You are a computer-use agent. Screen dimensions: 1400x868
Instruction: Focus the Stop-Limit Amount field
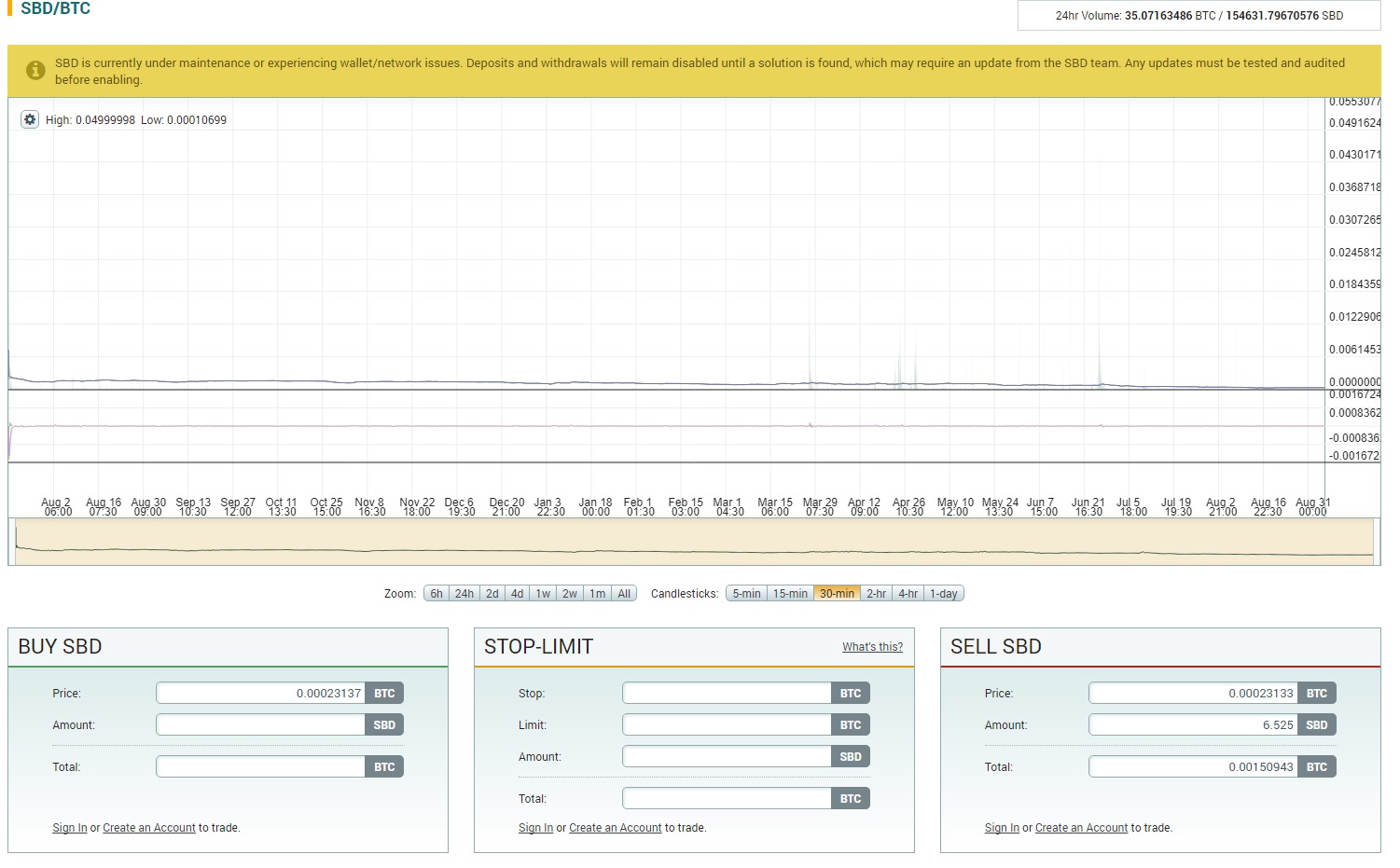(x=727, y=757)
